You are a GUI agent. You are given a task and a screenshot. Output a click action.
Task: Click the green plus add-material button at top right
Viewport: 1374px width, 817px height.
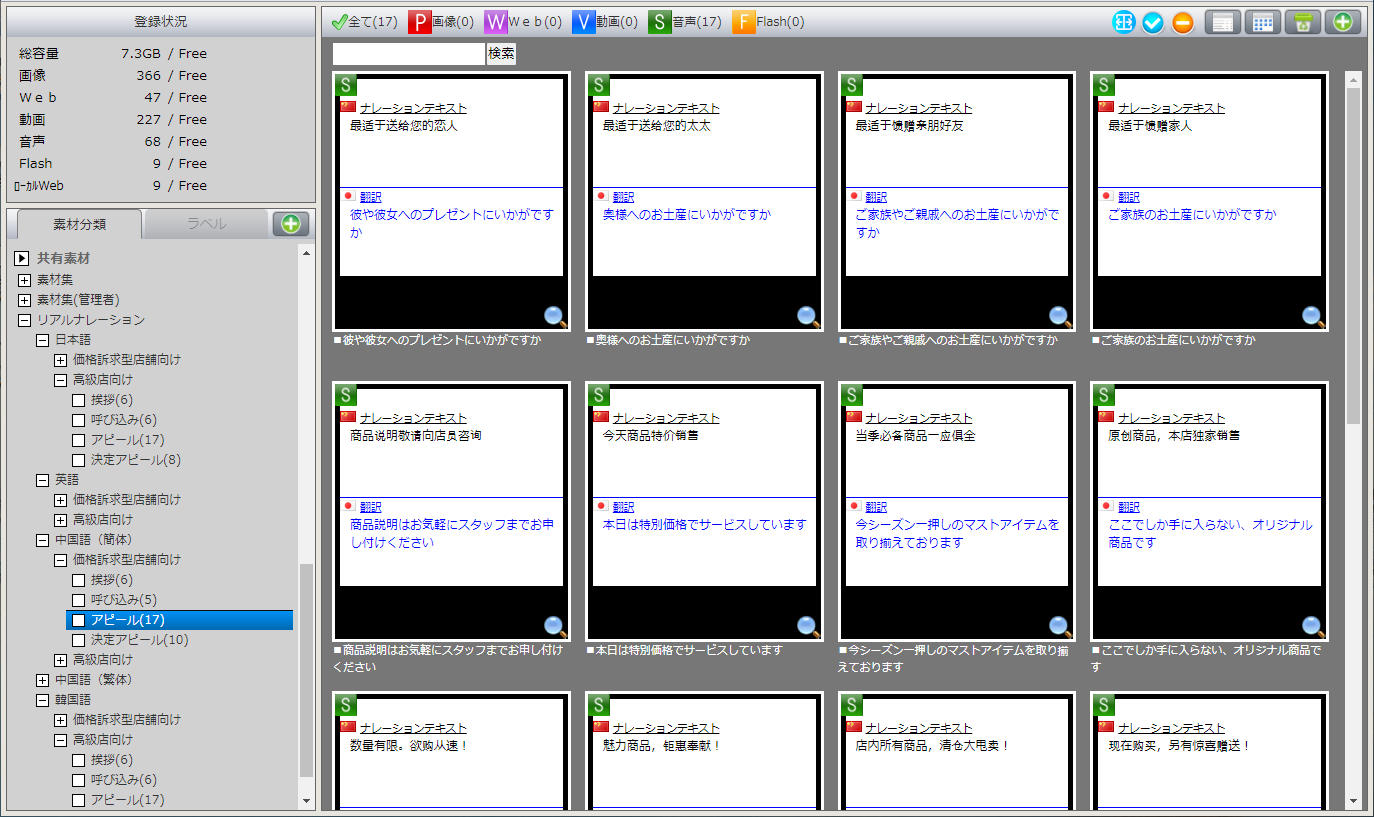point(1343,22)
